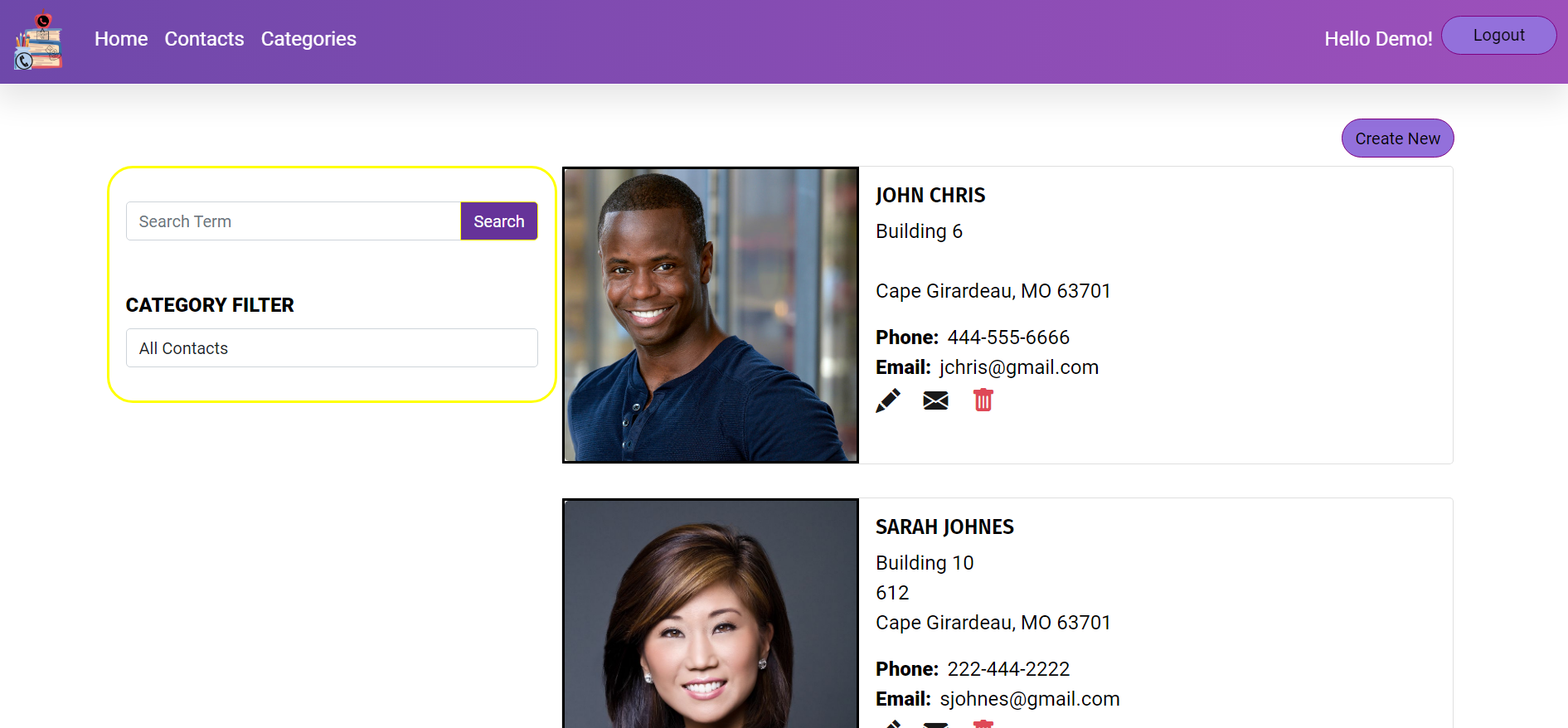Open the Categories nav item

tap(308, 39)
